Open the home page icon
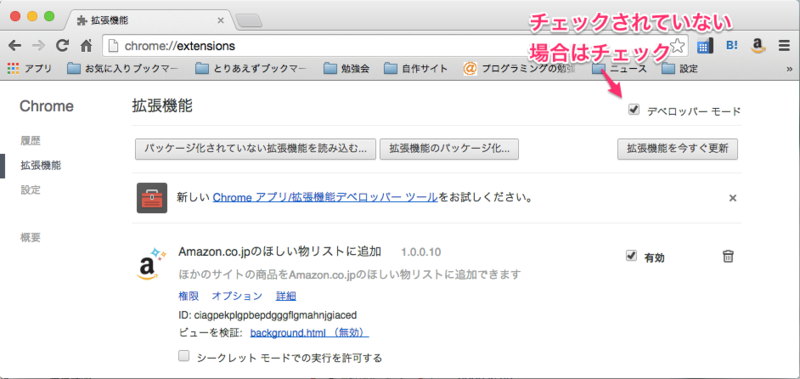The height and width of the screenshot is (379, 800). (86, 46)
